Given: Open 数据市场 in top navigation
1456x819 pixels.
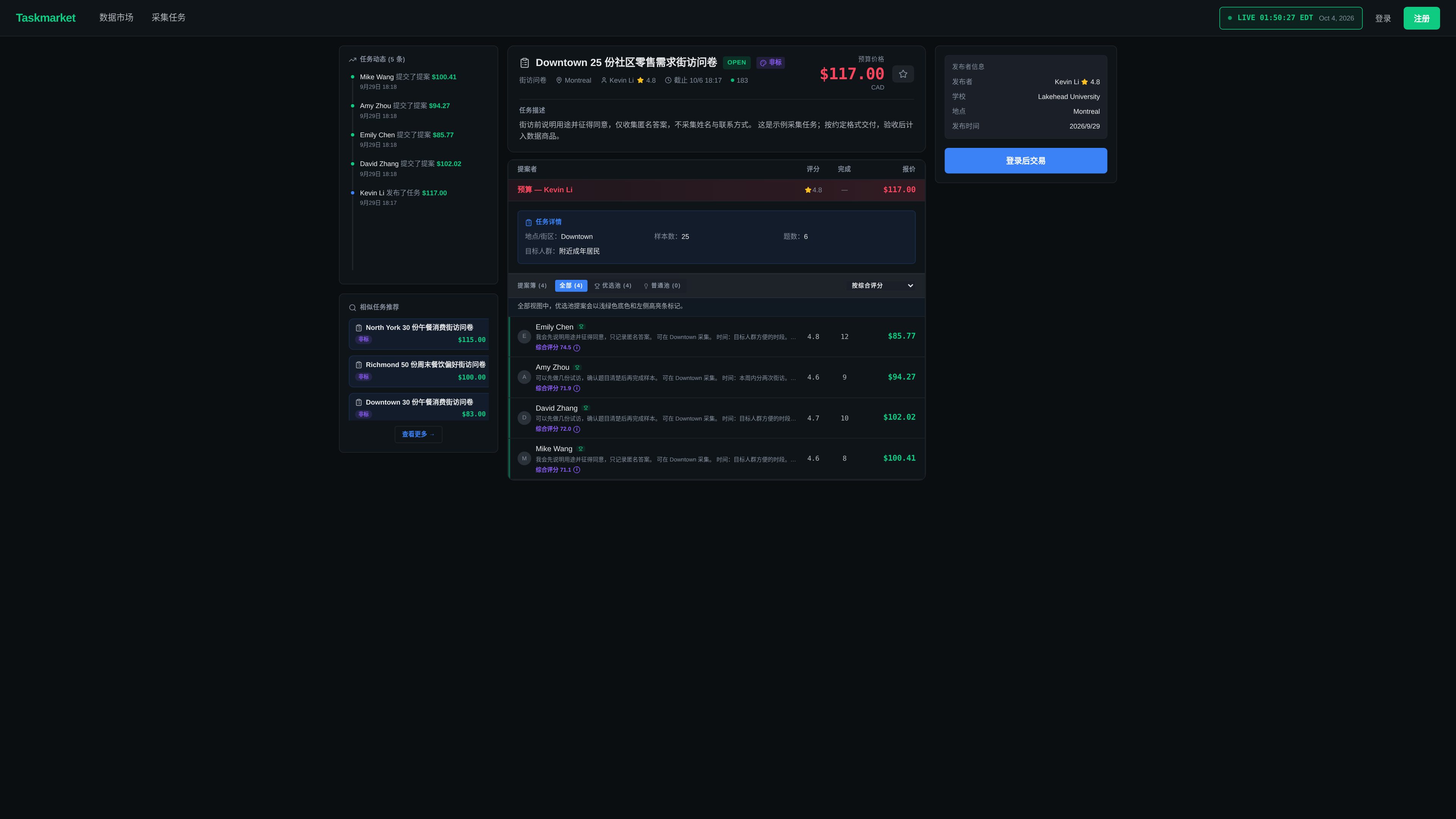Looking at the screenshot, I should [116, 17].
